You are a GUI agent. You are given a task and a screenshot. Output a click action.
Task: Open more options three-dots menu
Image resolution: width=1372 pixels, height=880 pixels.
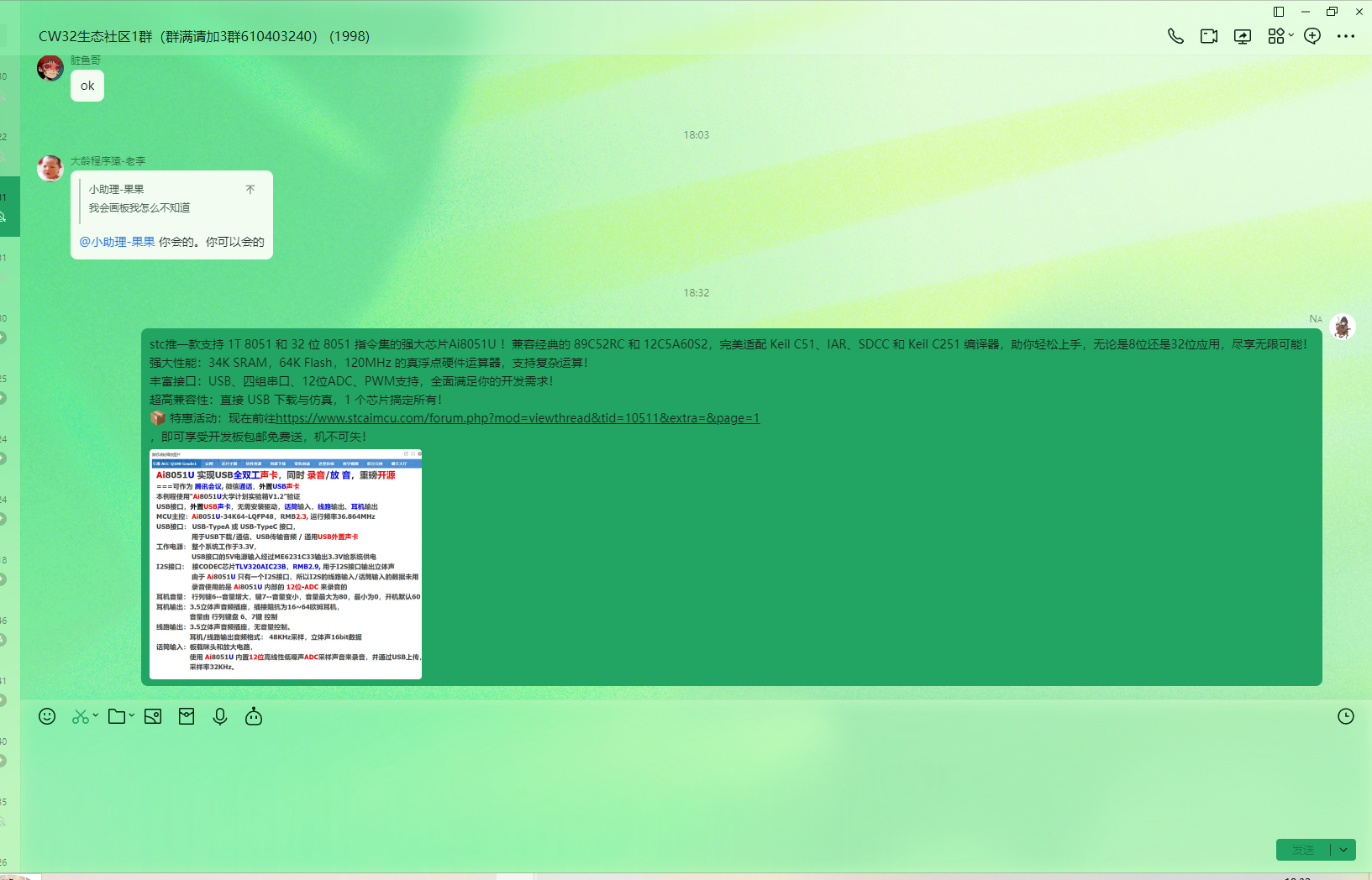(x=1346, y=36)
